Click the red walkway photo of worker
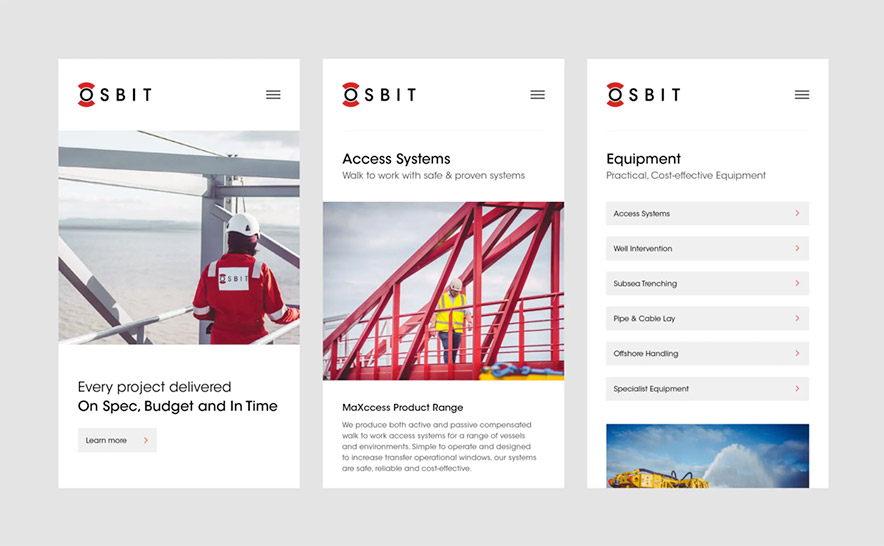884x546 pixels. coord(443,291)
